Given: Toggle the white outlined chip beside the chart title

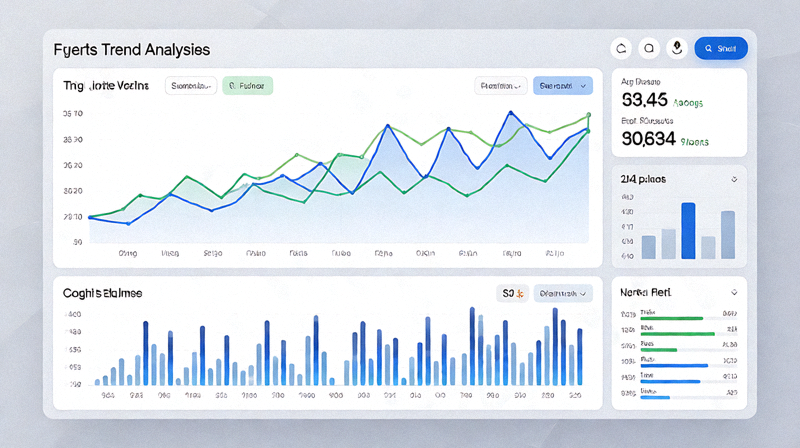Looking at the screenshot, I should [x=191, y=86].
